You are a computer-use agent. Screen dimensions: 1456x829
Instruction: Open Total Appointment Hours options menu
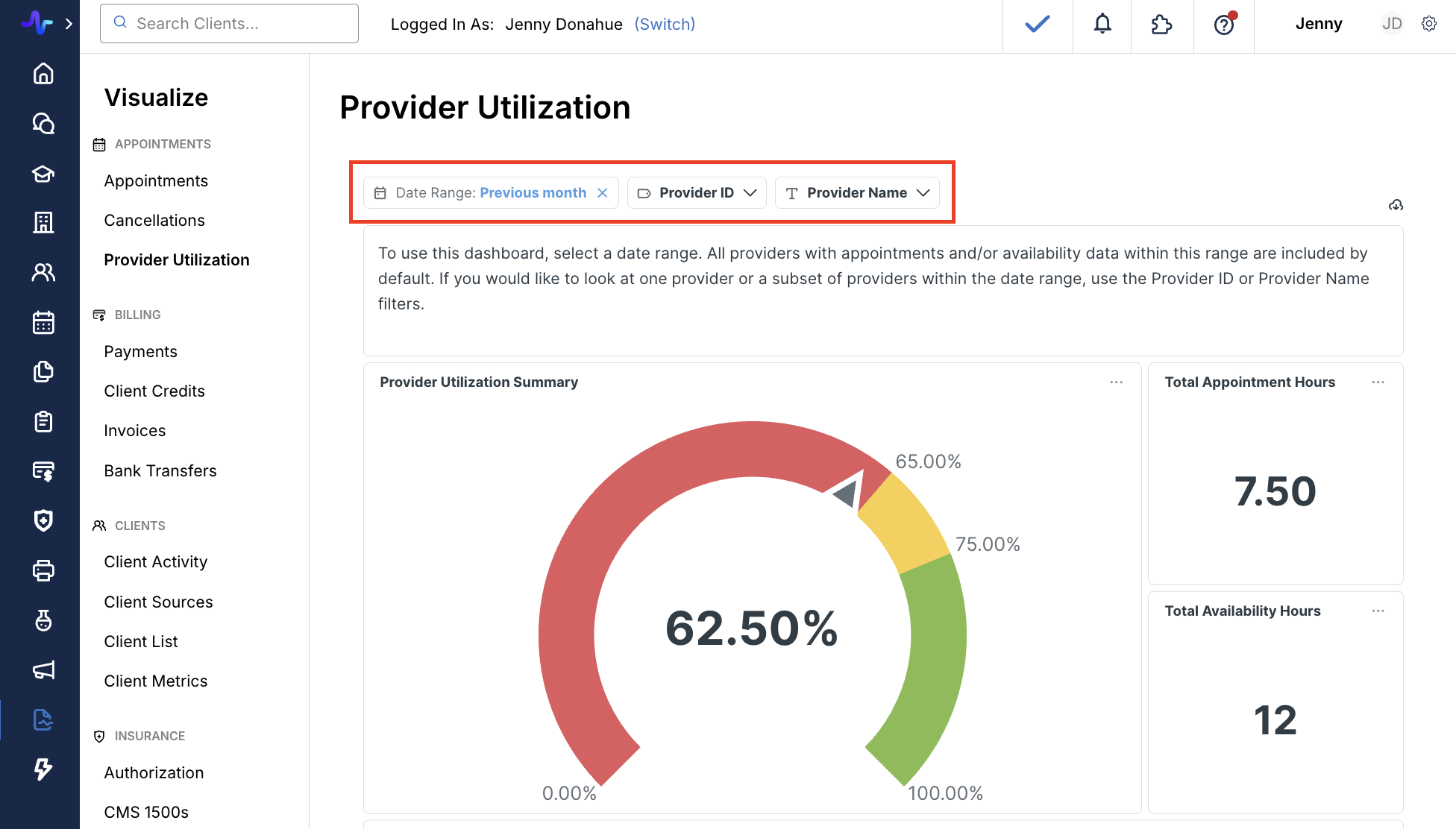[x=1378, y=382]
